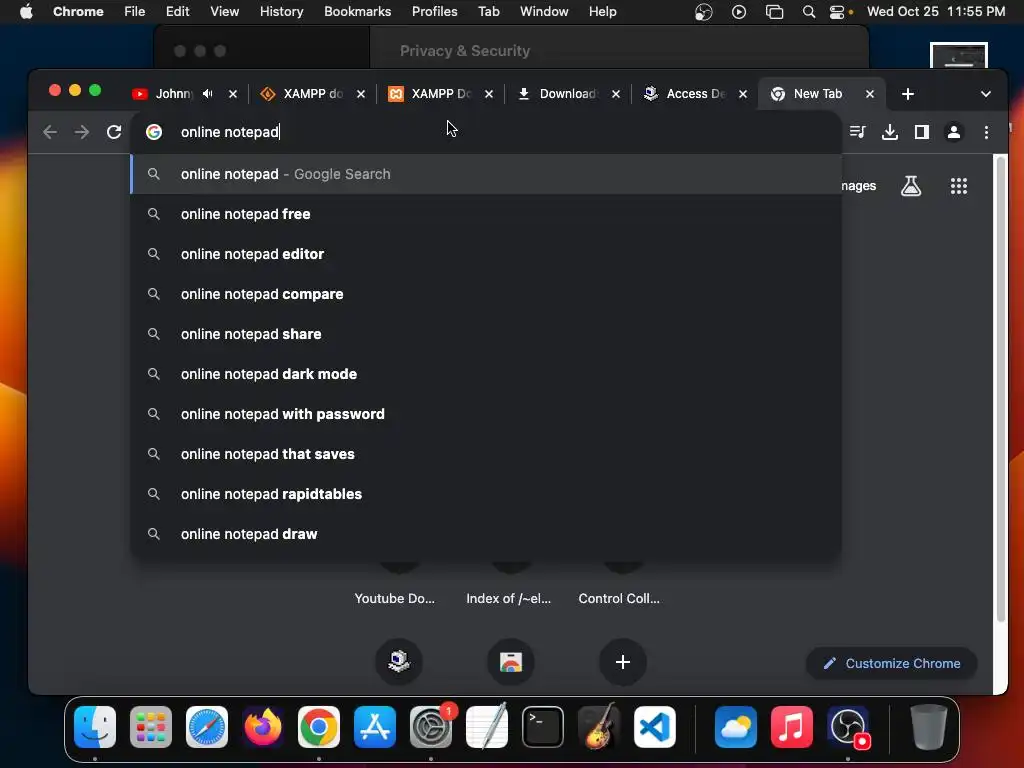
Task: Close the New Tab tab
Action: pyautogui.click(x=870, y=94)
